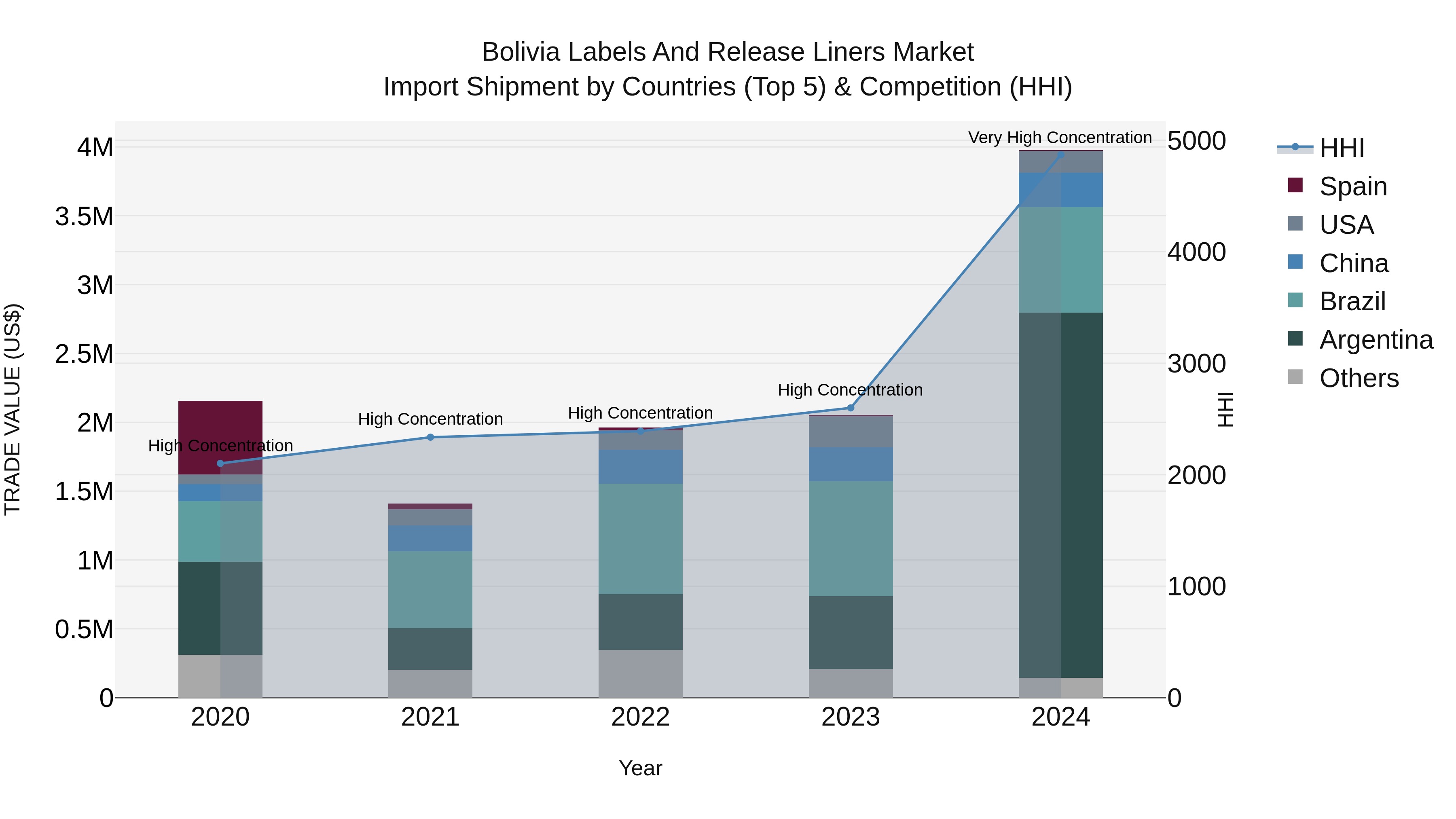1456x819 pixels.
Task: Click the HHI marker for 2022
Action: click(640, 431)
